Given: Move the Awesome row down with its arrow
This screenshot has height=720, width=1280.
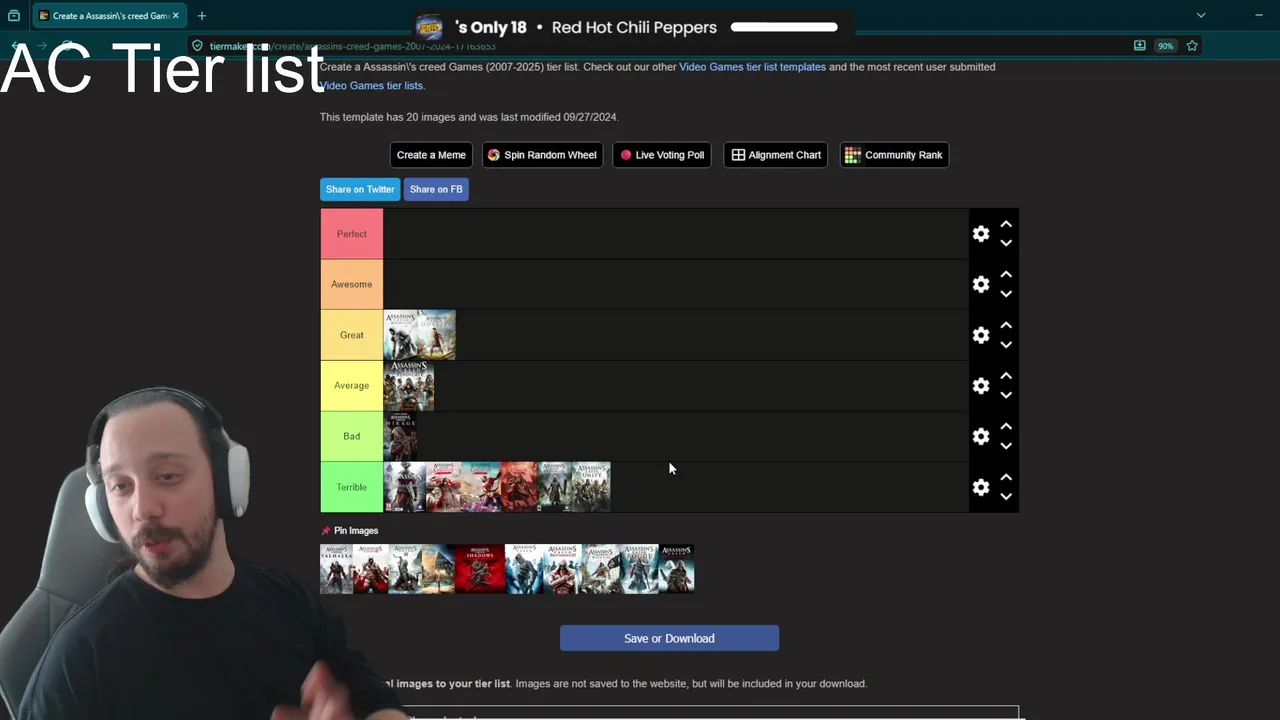Looking at the screenshot, I should (x=1006, y=294).
